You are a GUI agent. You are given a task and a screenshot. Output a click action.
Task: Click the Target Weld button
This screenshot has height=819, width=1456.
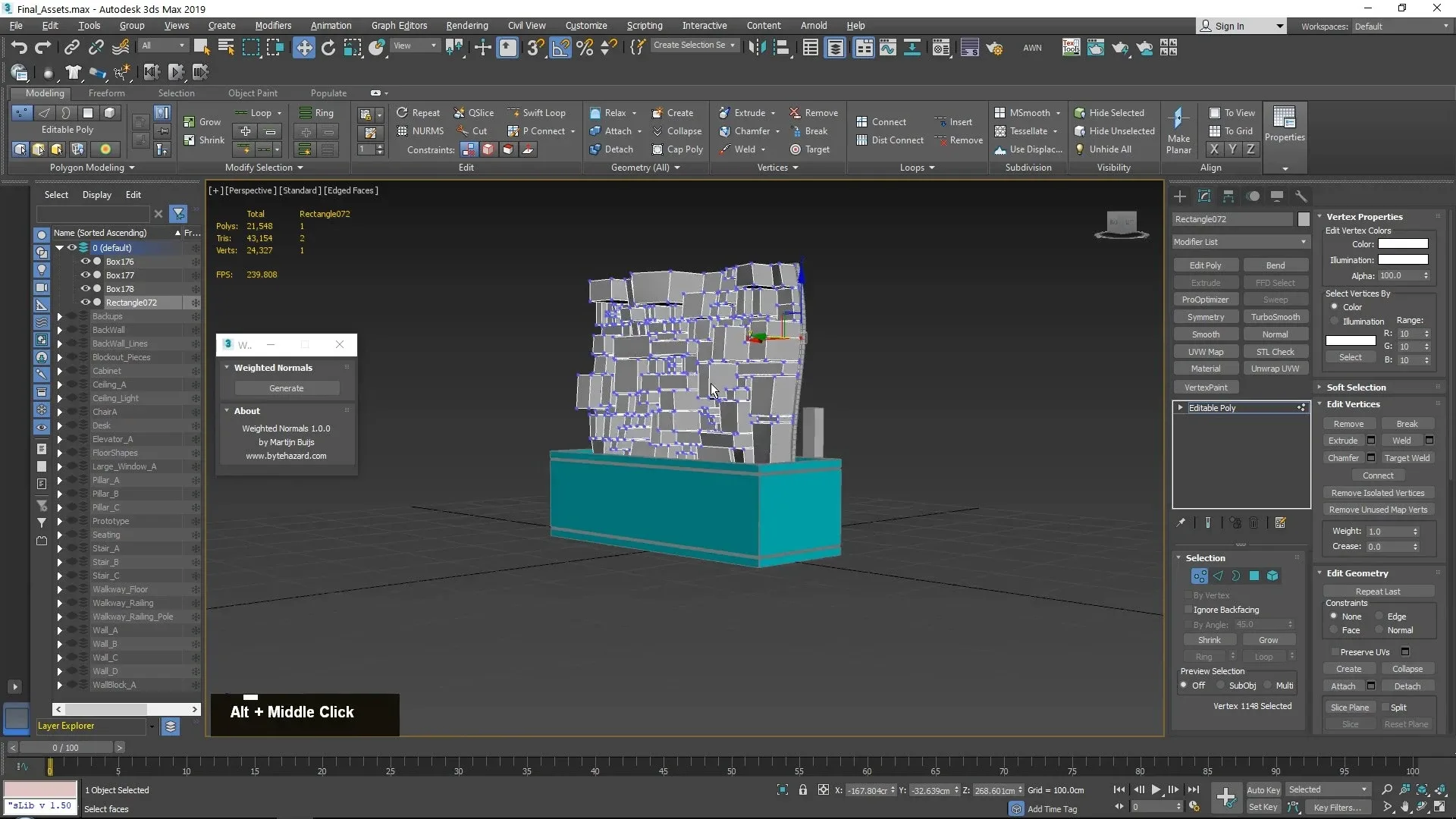pos(1407,458)
